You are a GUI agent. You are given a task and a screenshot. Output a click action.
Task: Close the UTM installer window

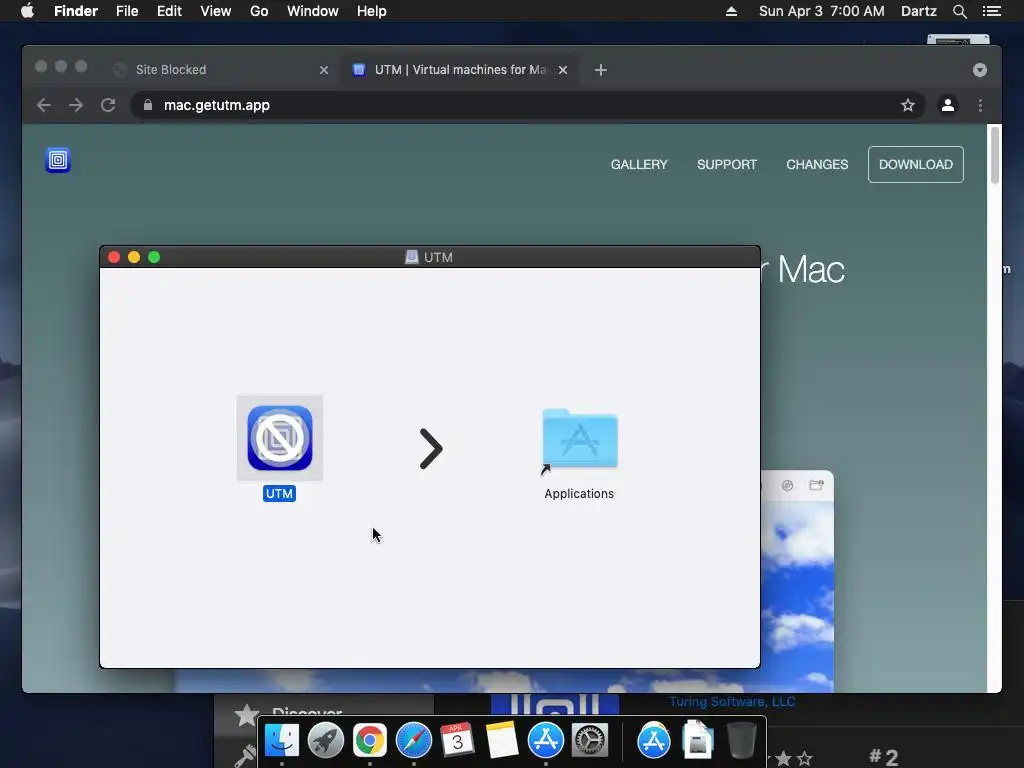114,257
